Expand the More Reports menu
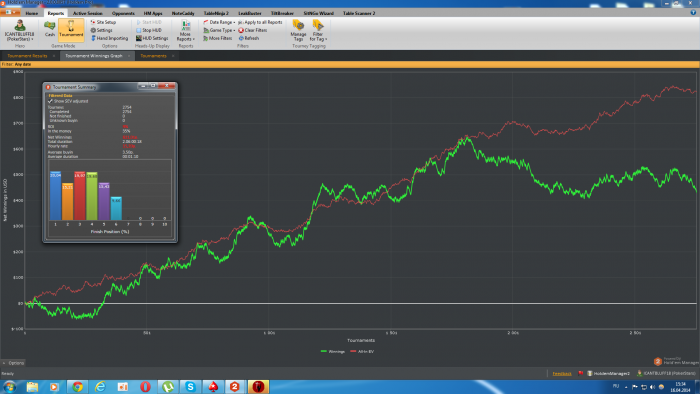 click(186, 30)
